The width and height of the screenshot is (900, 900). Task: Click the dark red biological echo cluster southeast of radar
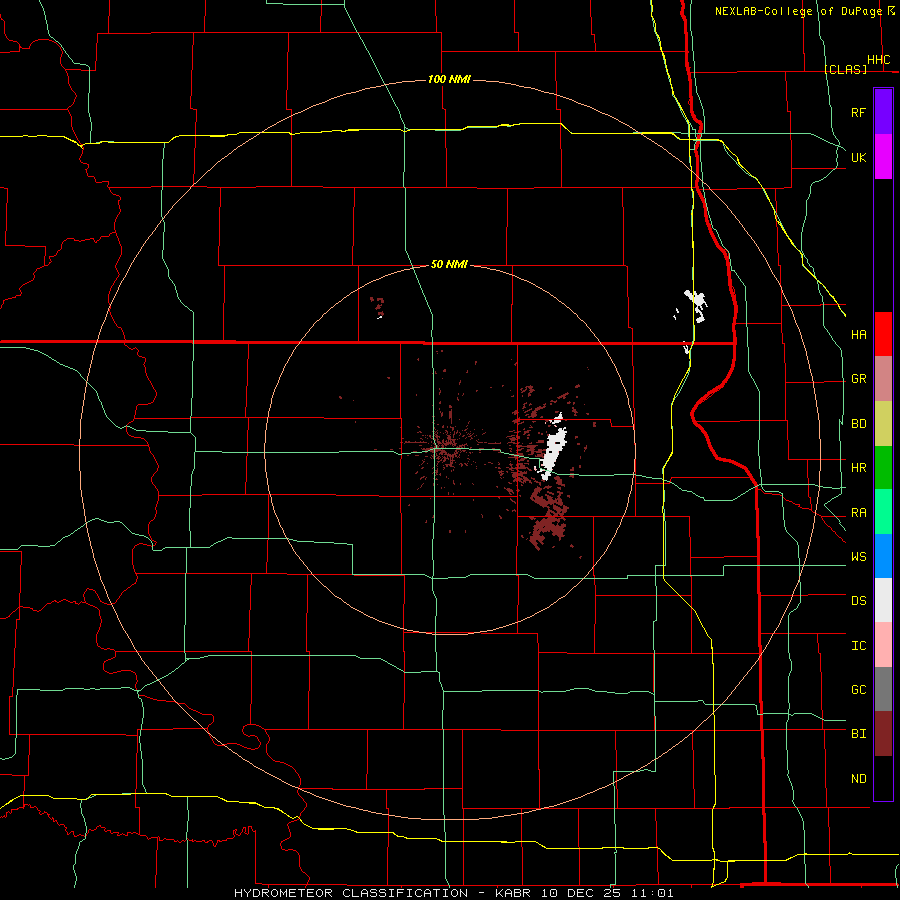pyautogui.click(x=548, y=519)
